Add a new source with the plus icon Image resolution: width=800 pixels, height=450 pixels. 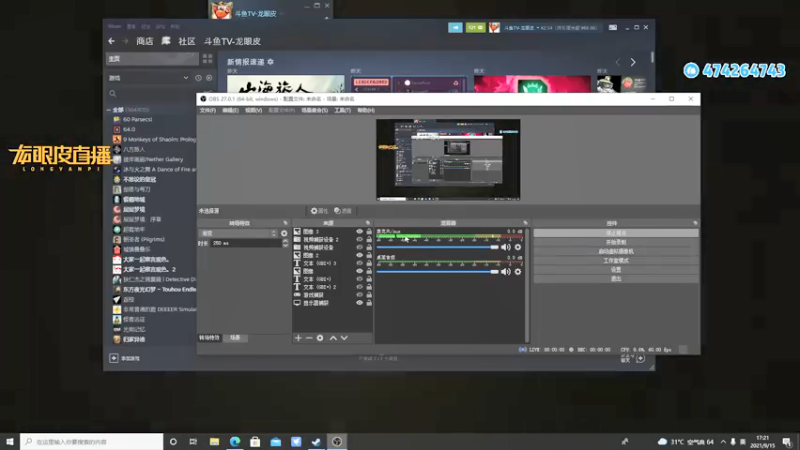click(x=298, y=338)
